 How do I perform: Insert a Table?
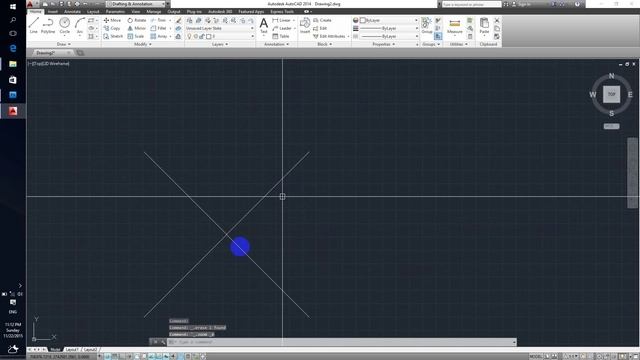281,36
